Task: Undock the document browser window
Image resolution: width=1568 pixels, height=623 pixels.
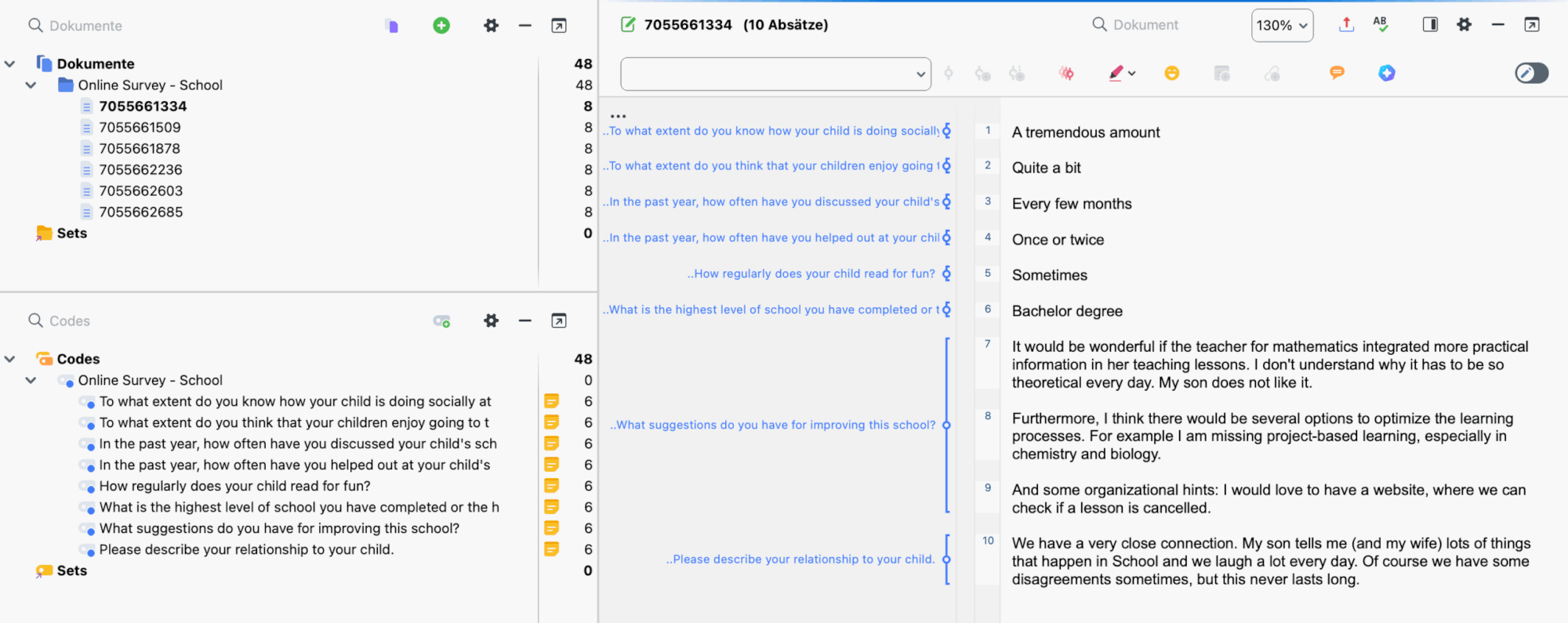Action: [1532, 24]
